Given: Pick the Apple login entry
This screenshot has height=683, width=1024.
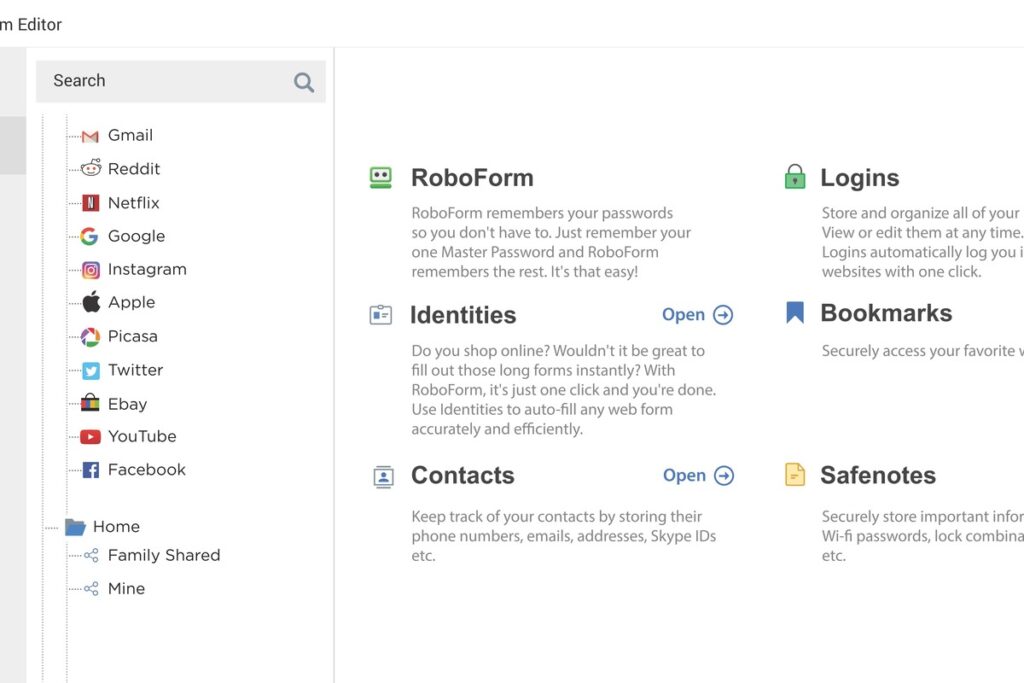Looking at the screenshot, I should click(x=131, y=302).
